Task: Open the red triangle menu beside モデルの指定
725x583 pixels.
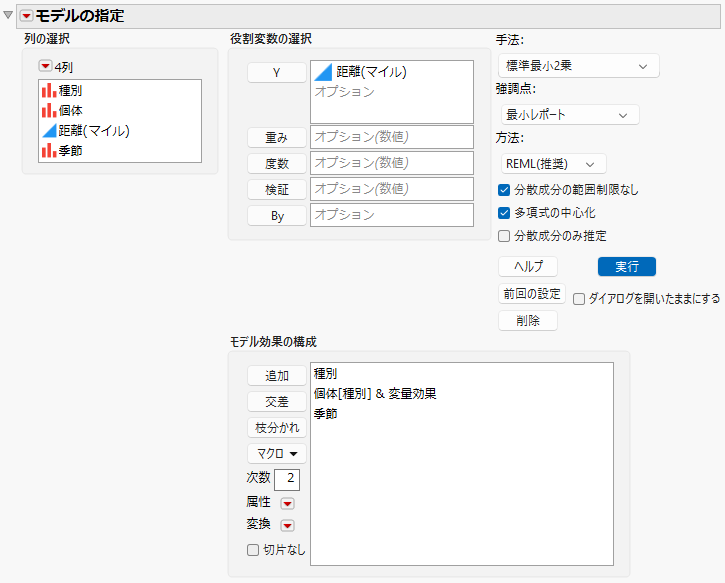Action: click(x=26, y=16)
